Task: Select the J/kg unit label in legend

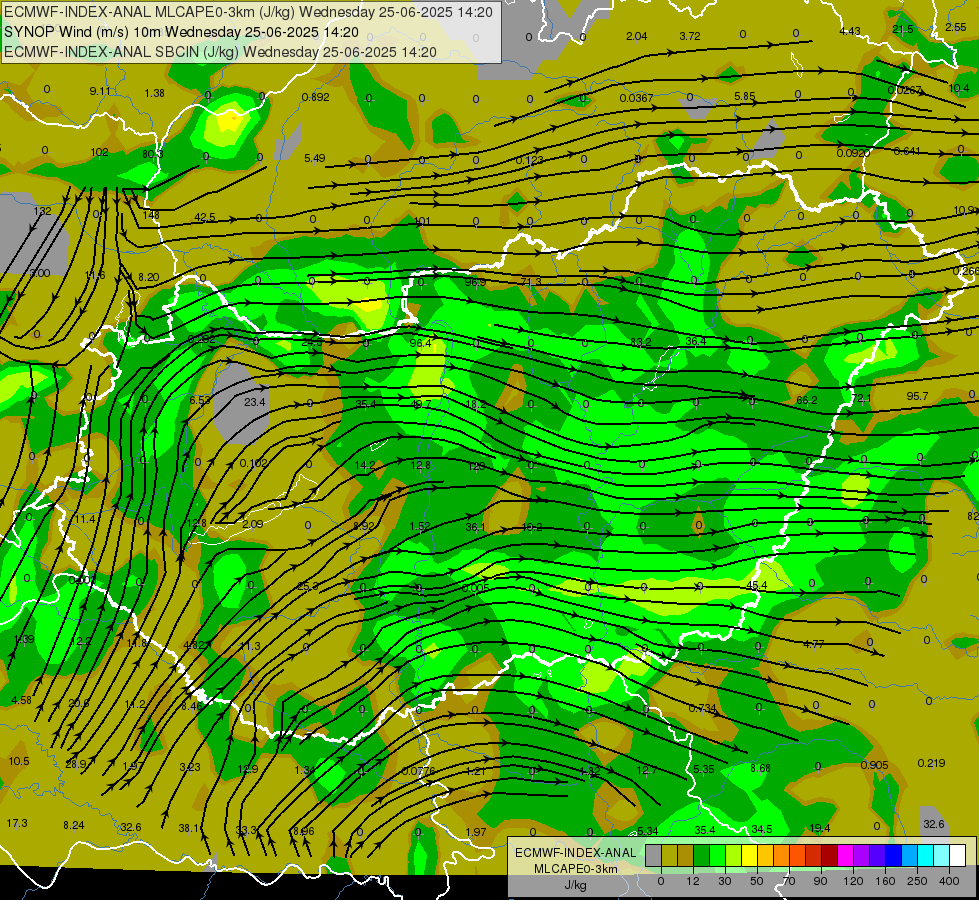Action: 575,885
